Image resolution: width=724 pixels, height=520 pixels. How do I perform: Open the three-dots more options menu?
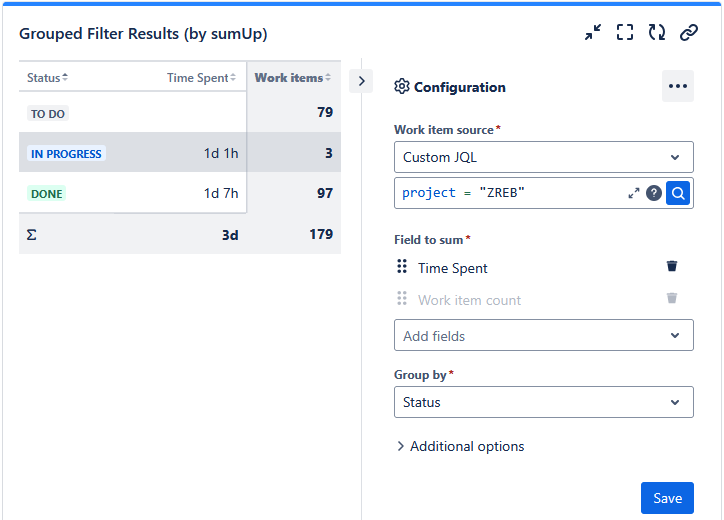tap(678, 86)
